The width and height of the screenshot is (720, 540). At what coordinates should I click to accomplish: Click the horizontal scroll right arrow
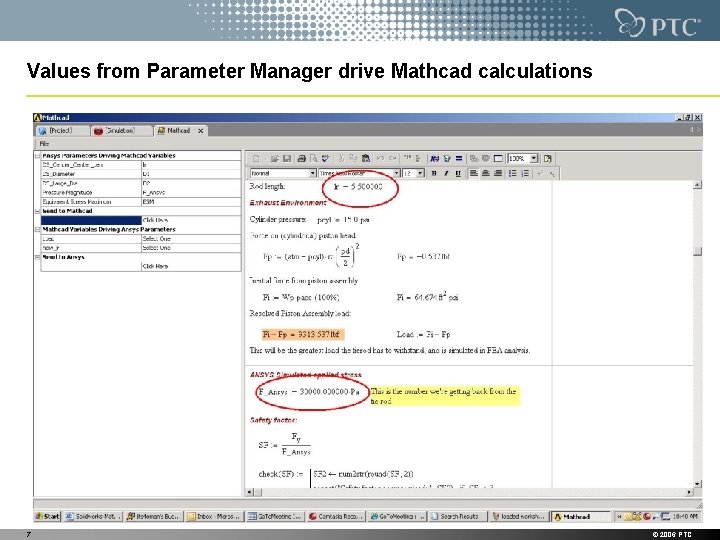pyautogui.click(x=689, y=492)
